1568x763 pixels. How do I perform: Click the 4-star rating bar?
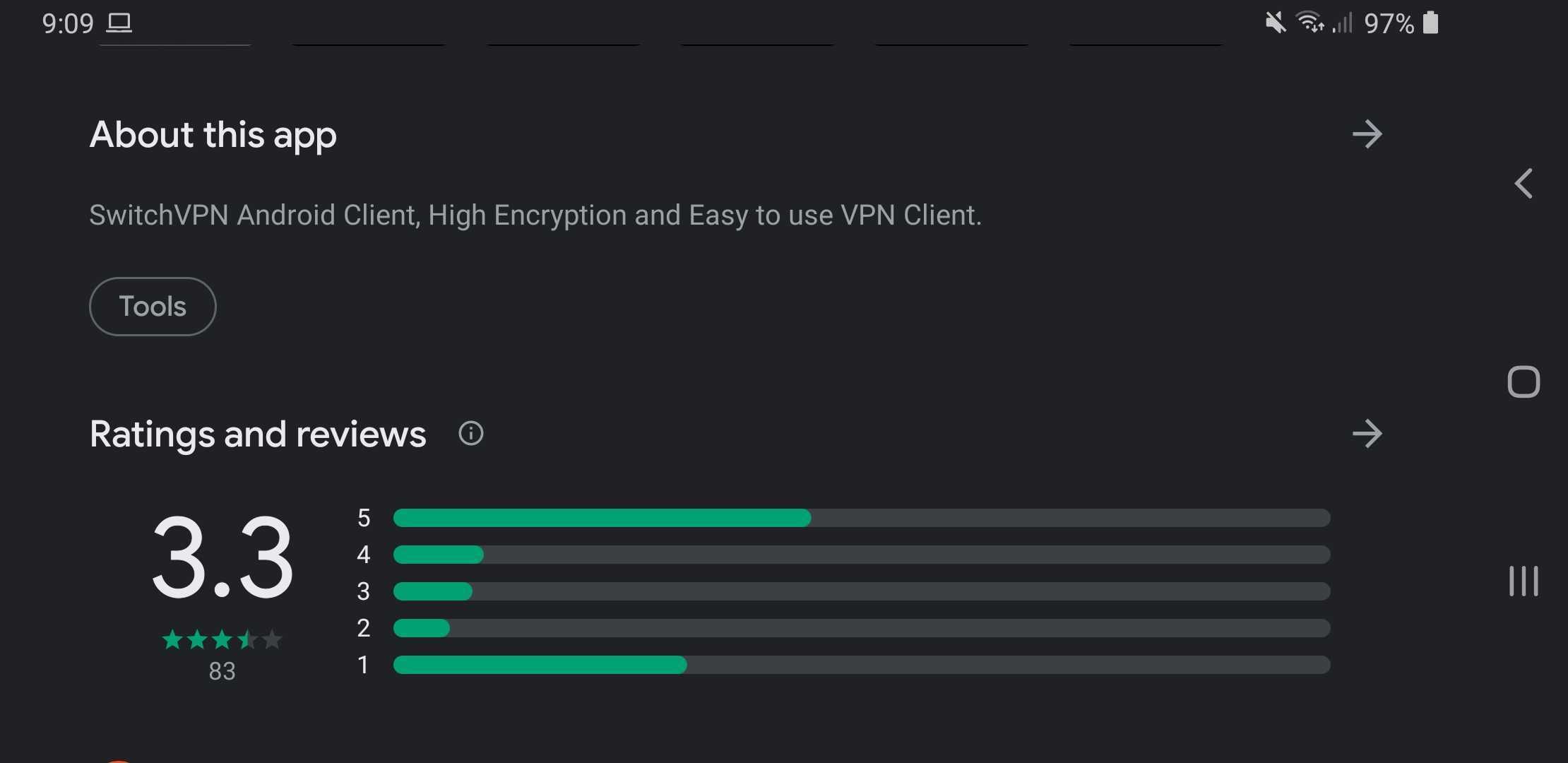pos(862,555)
